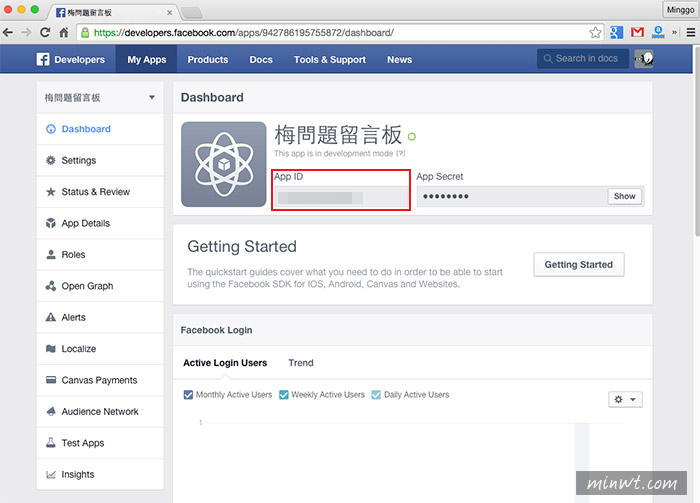Click the browser address bar URL

244,33
